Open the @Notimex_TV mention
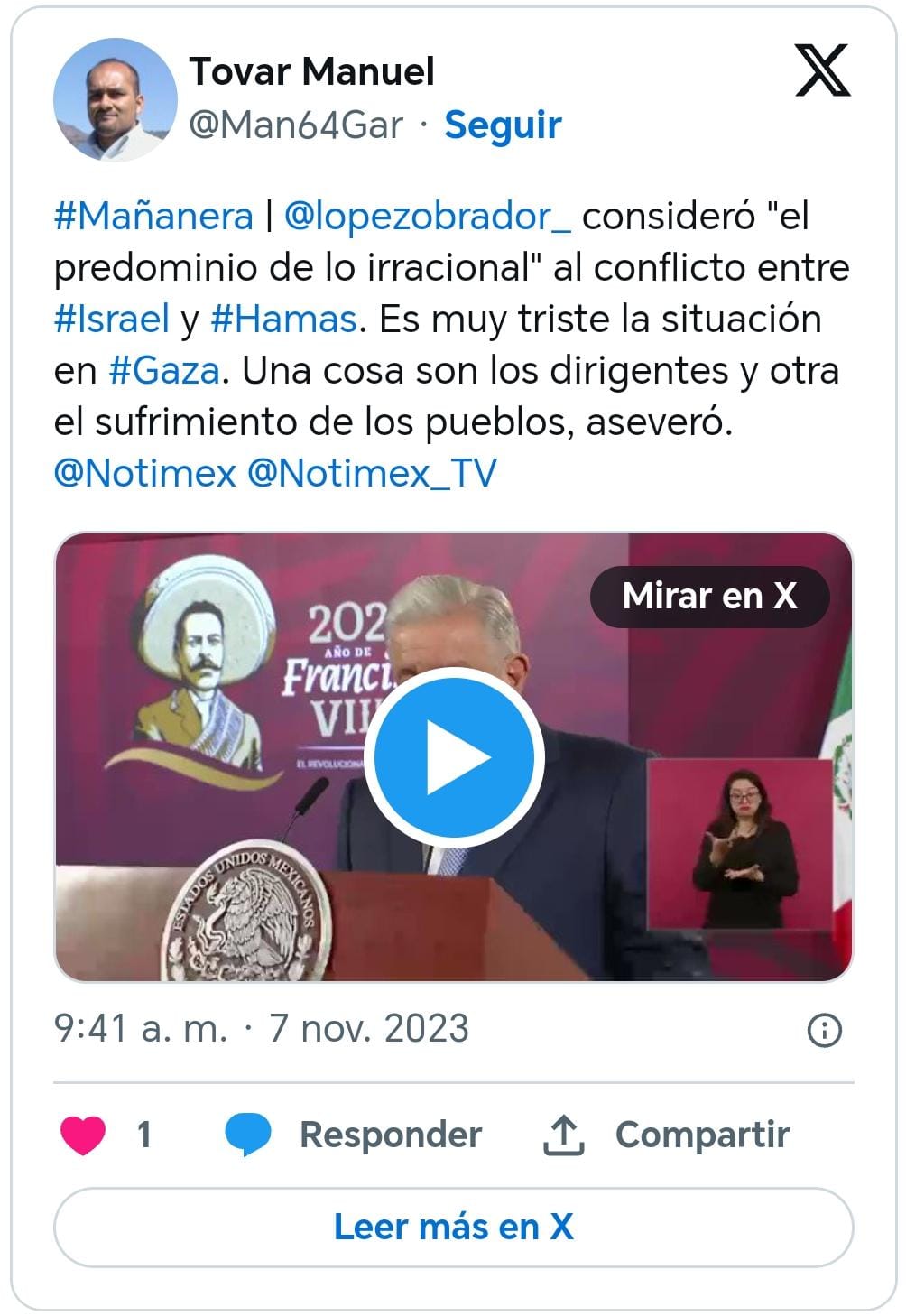 click(372, 473)
